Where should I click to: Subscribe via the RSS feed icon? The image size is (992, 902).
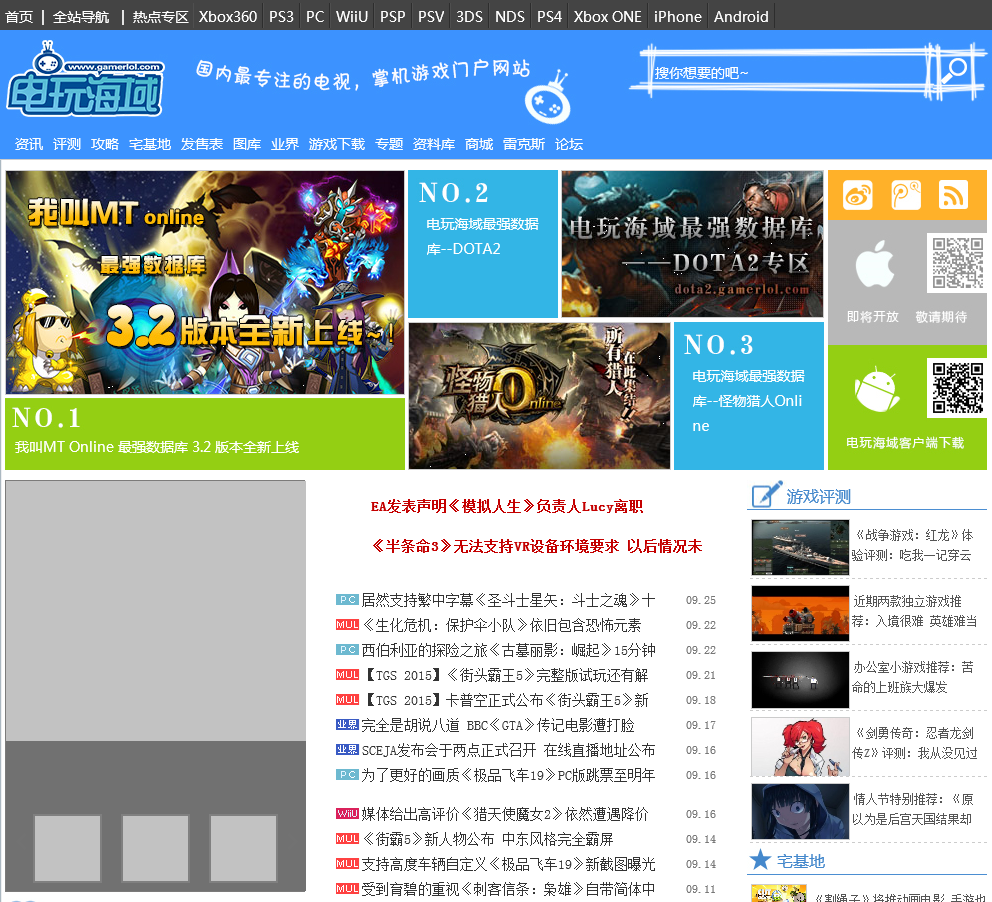point(953,195)
